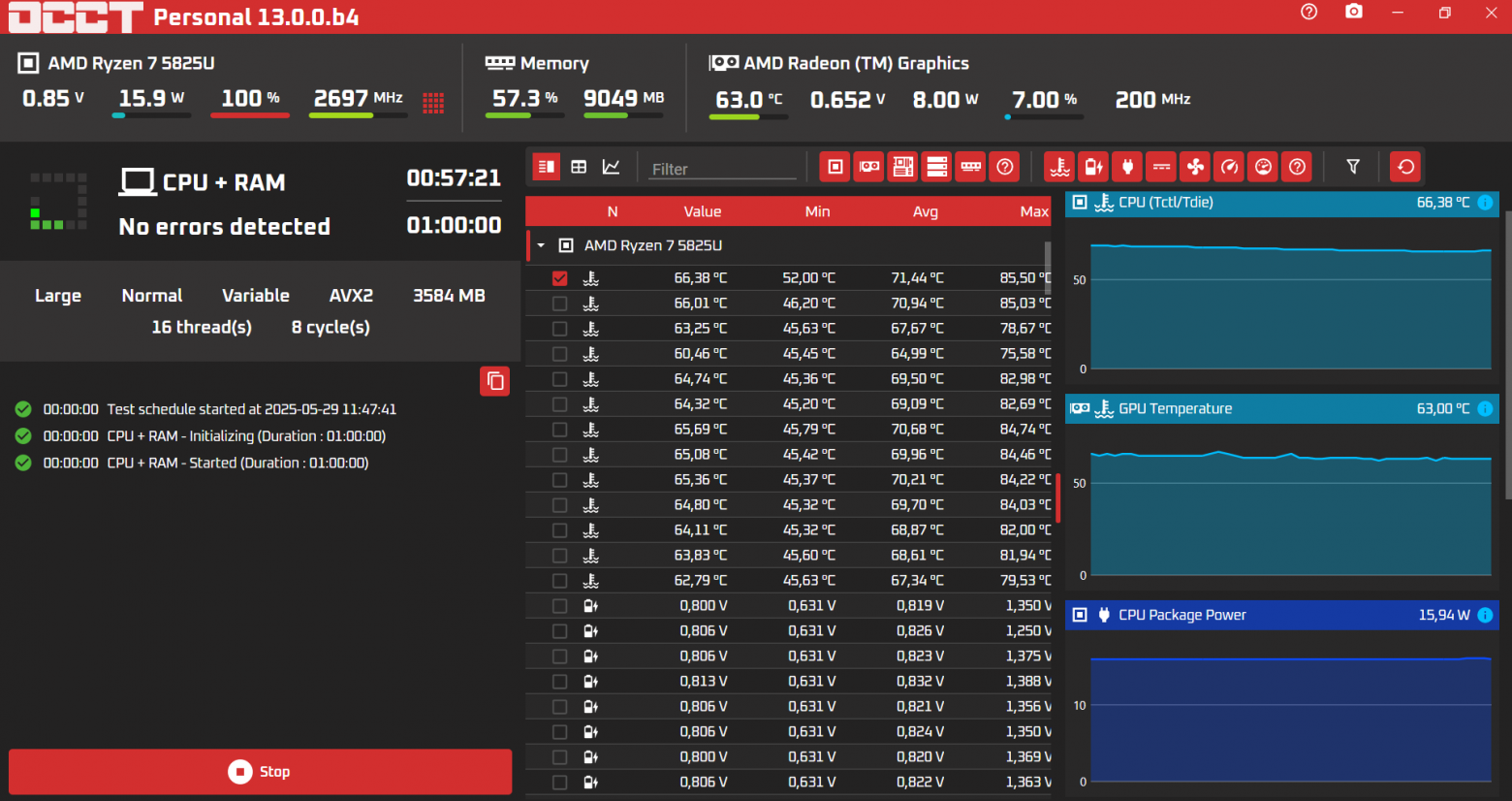Show info for GPU Temperature graph
1512x801 pixels.
[1485, 409]
